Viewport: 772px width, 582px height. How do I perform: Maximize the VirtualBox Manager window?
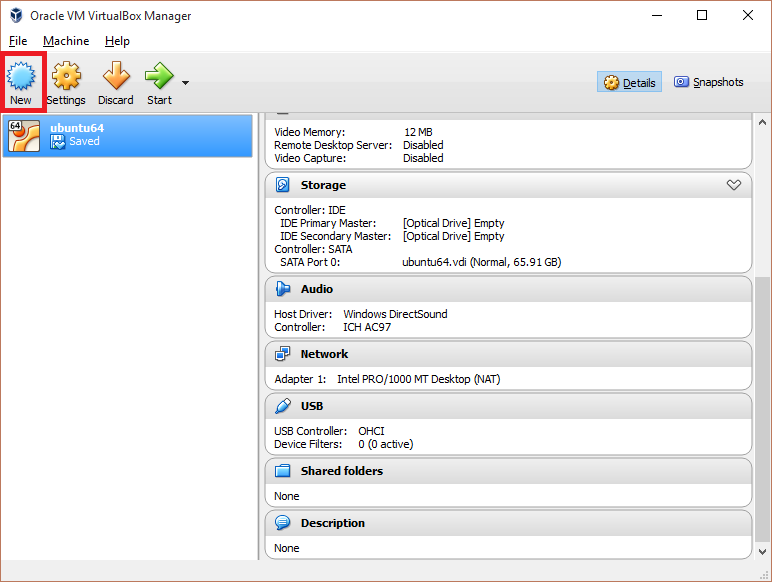[x=702, y=15]
